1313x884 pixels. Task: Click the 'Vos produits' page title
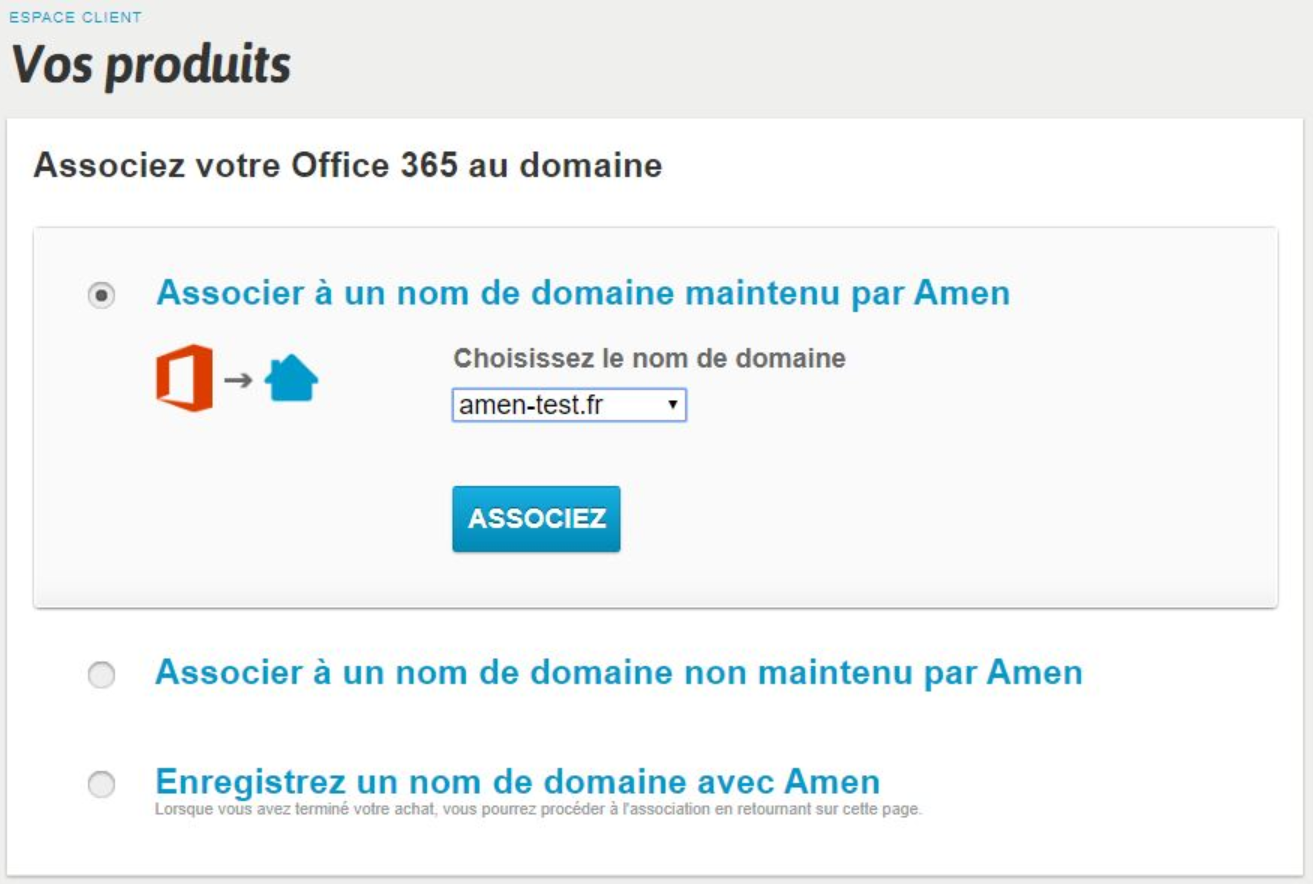point(151,65)
